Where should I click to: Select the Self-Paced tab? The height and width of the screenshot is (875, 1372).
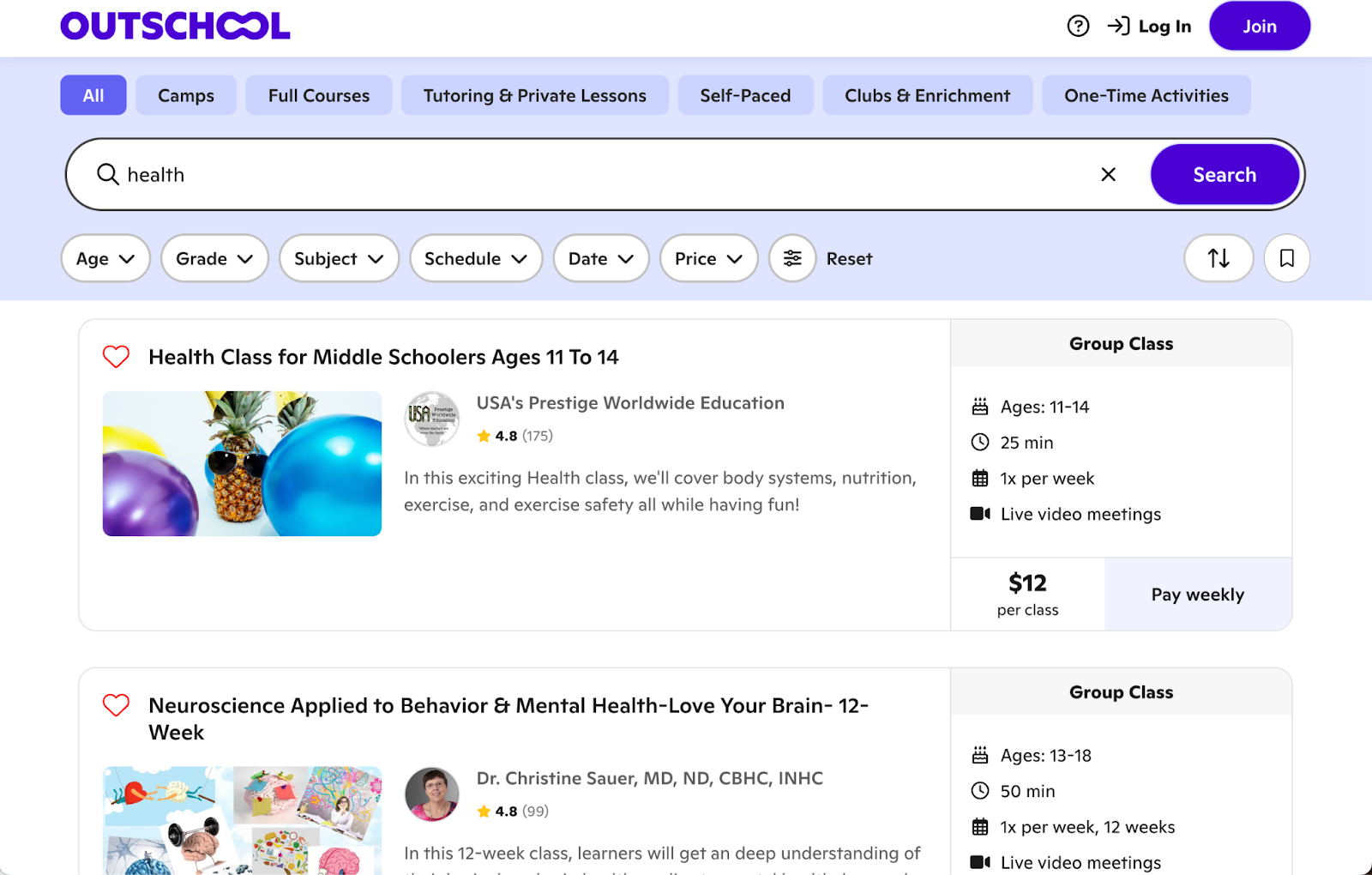pyautogui.click(x=745, y=95)
